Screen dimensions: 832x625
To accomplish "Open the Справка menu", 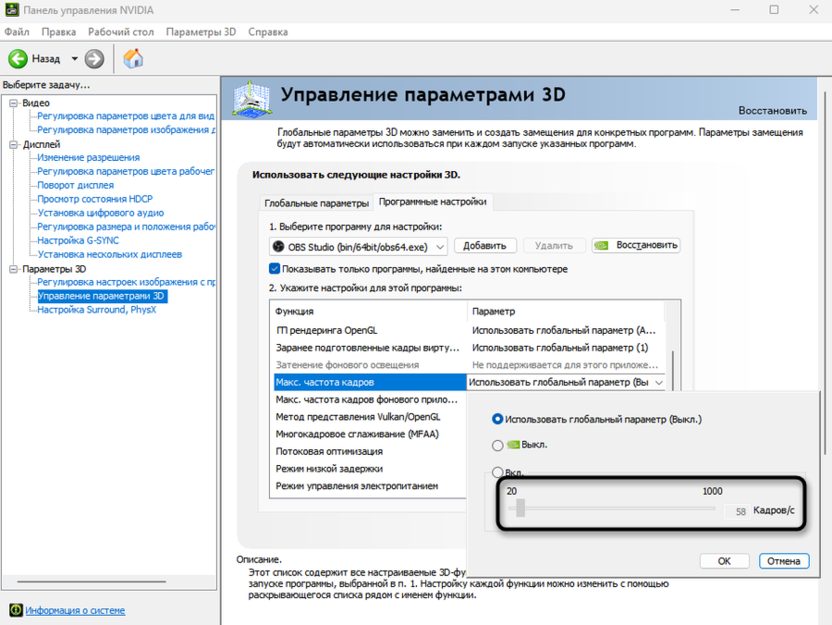I will (x=268, y=32).
